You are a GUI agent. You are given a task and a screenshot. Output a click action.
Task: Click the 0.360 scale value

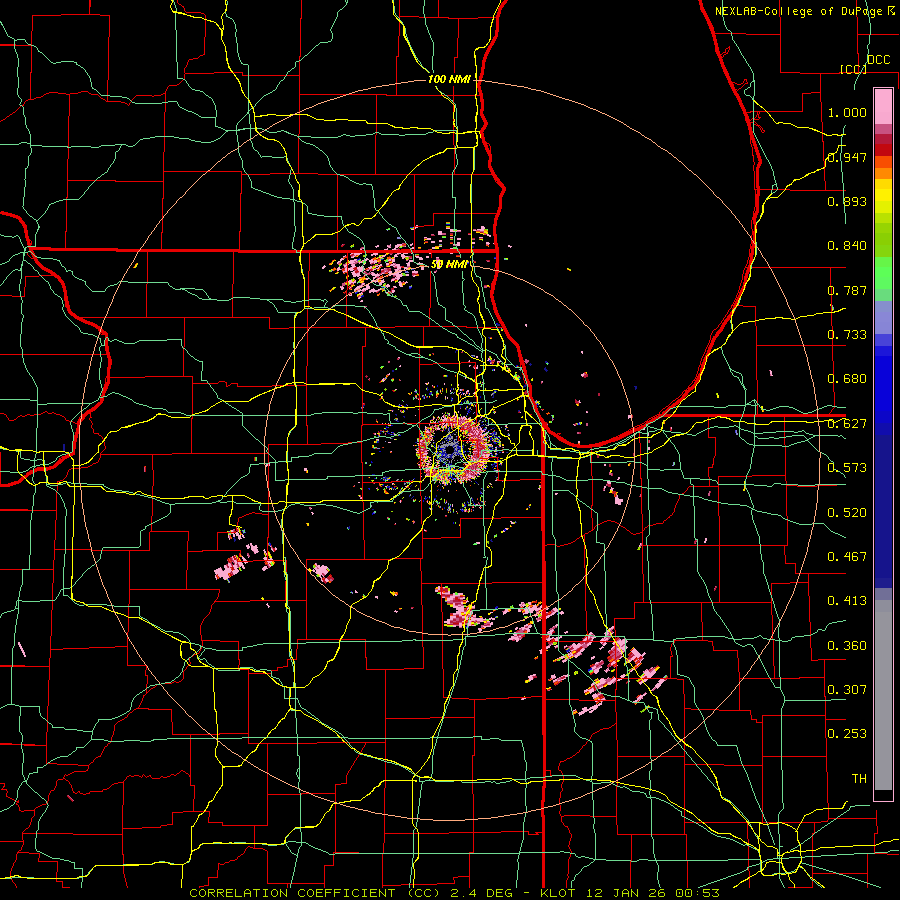pyautogui.click(x=847, y=646)
